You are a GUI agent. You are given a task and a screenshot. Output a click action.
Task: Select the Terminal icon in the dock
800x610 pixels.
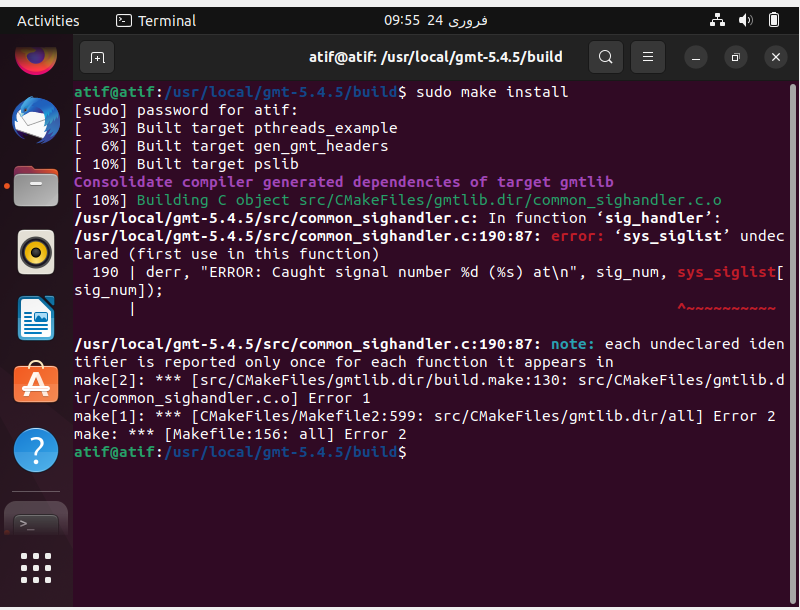pyautogui.click(x=36, y=522)
